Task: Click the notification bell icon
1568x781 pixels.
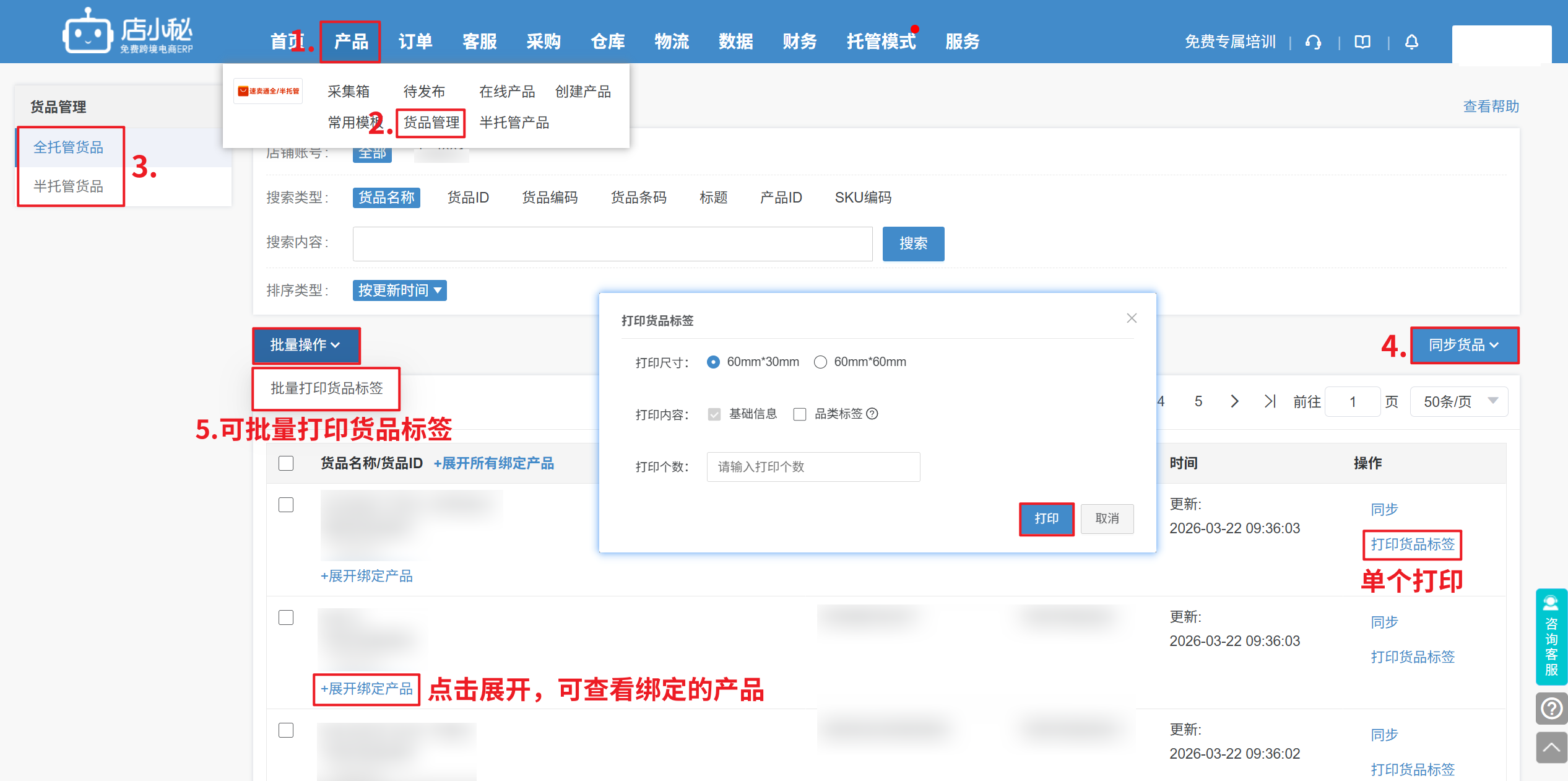Action: point(1411,42)
